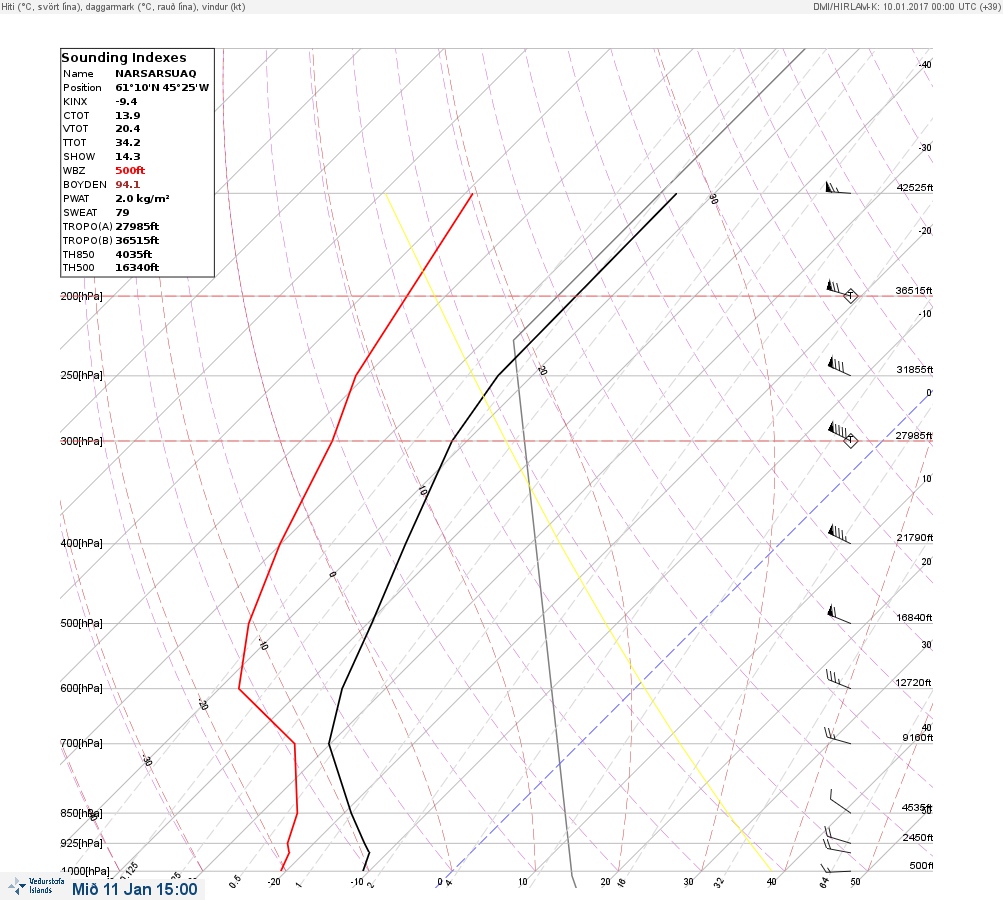Click the -20 label on the bottom temperature axis

[274, 881]
